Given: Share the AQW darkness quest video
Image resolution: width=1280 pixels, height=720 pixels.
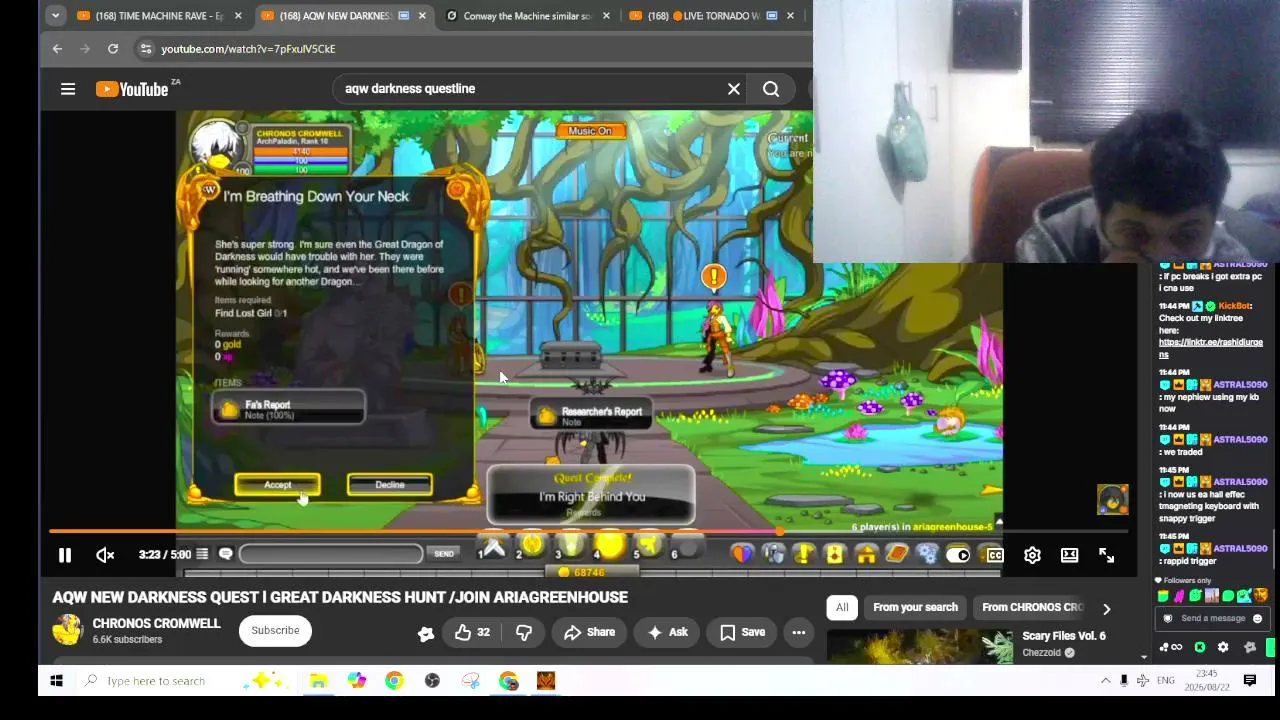Looking at the screenshot, I should [x=589, y=632].
